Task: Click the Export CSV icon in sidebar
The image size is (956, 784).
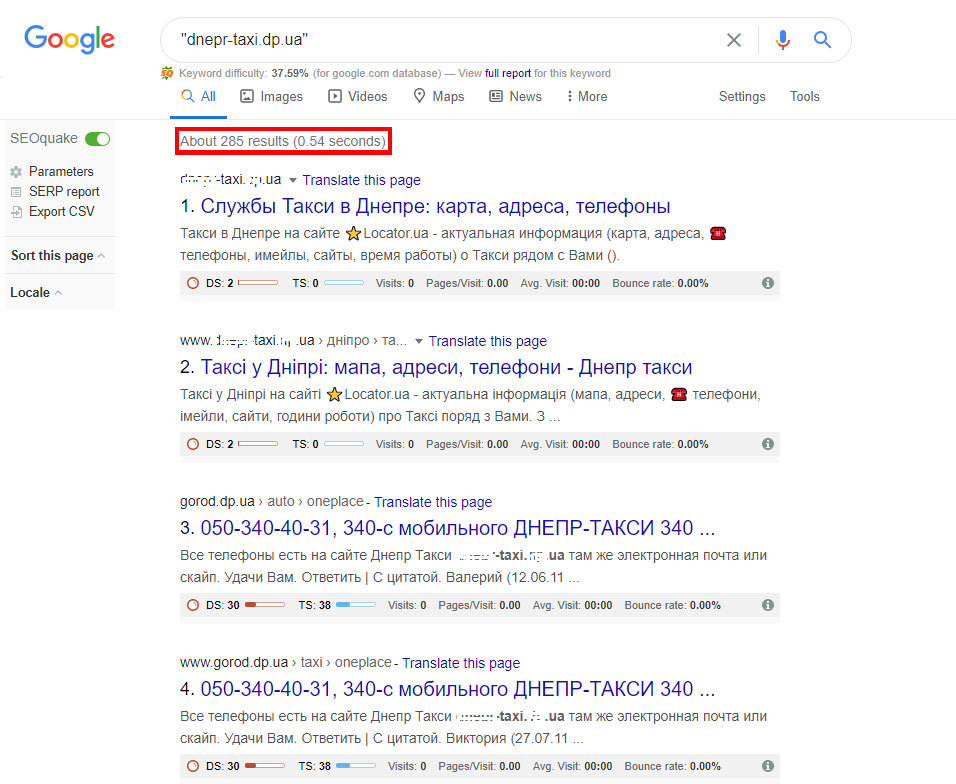Action: (16, 212)
